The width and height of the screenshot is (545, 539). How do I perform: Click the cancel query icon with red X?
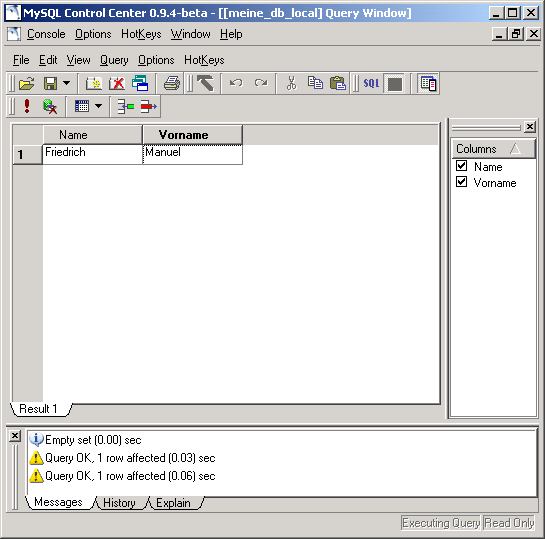[x=50, y=106]
